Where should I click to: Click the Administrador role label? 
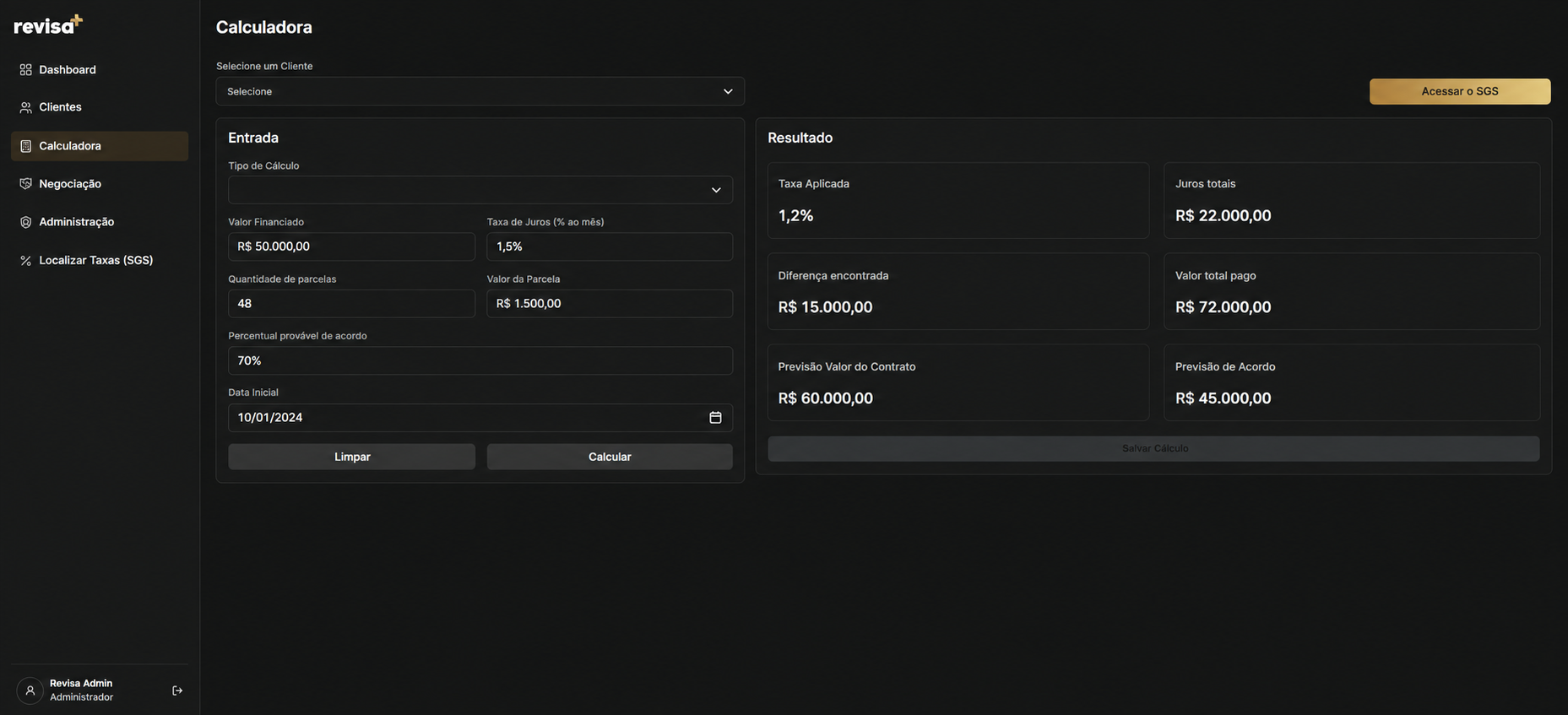81,697
